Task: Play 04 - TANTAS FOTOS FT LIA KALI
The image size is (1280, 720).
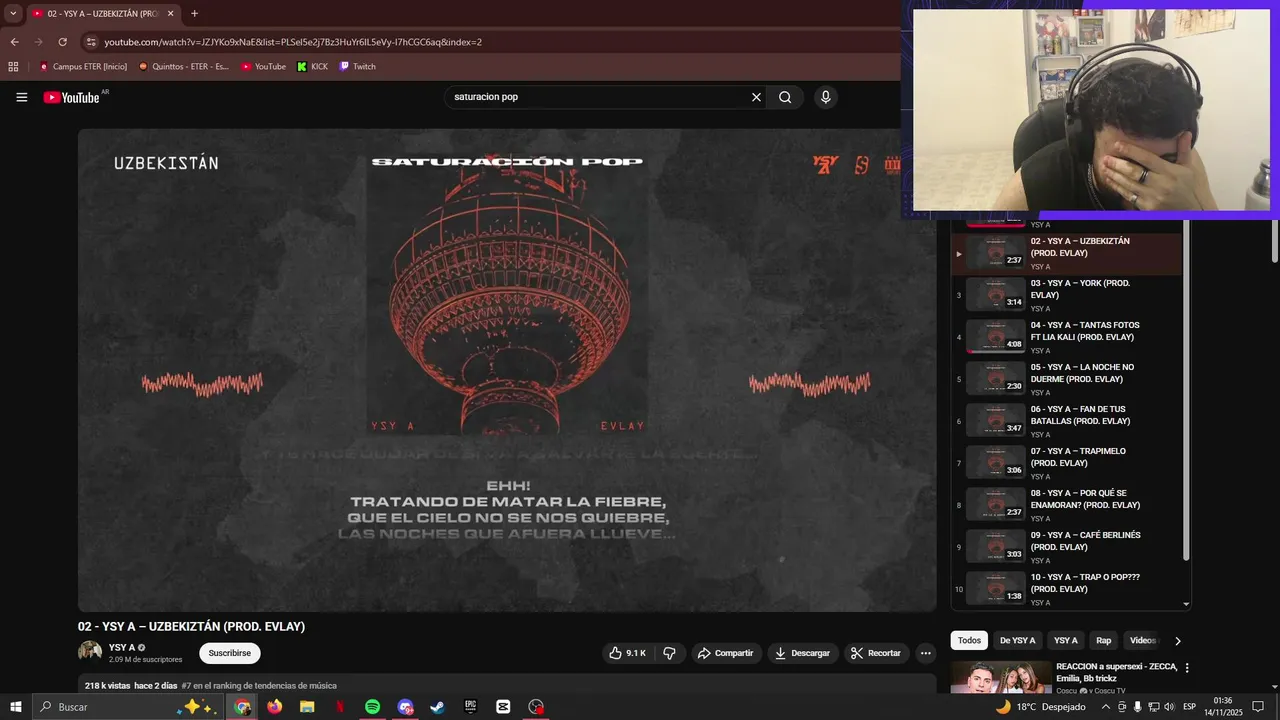Action: 1067,338
